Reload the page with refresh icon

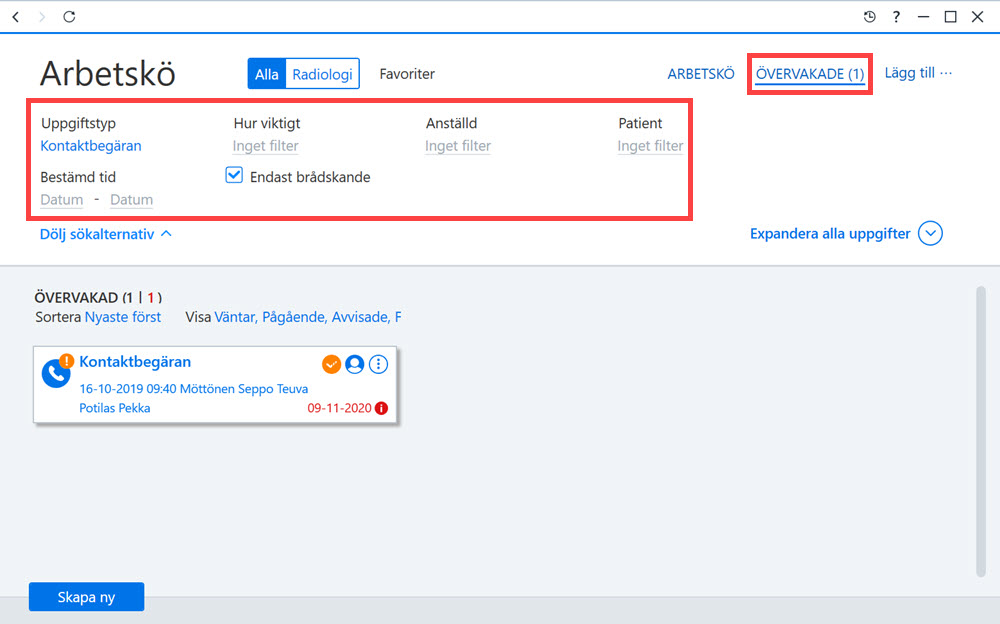[x=70, y=17]
